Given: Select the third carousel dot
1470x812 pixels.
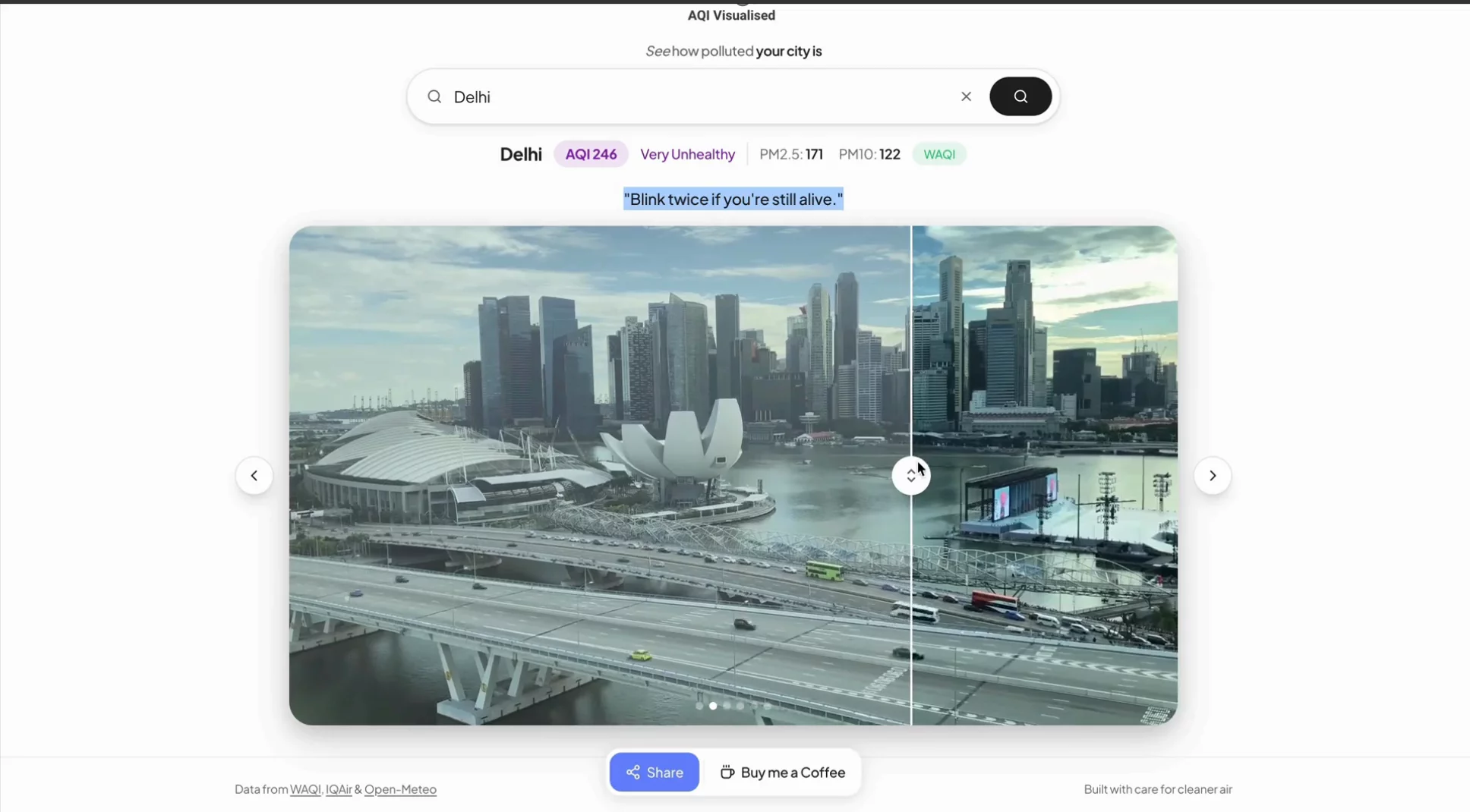Looking at the screenshot, I should point(727,706).
